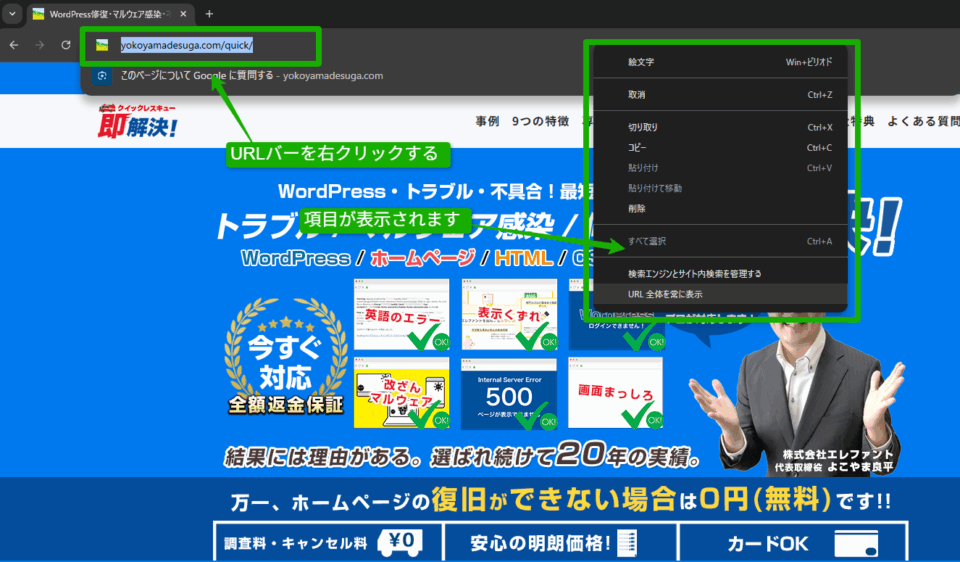Click the 安心の明朗価格! text
Screen dimensions: 960x562
pos(541,544)
